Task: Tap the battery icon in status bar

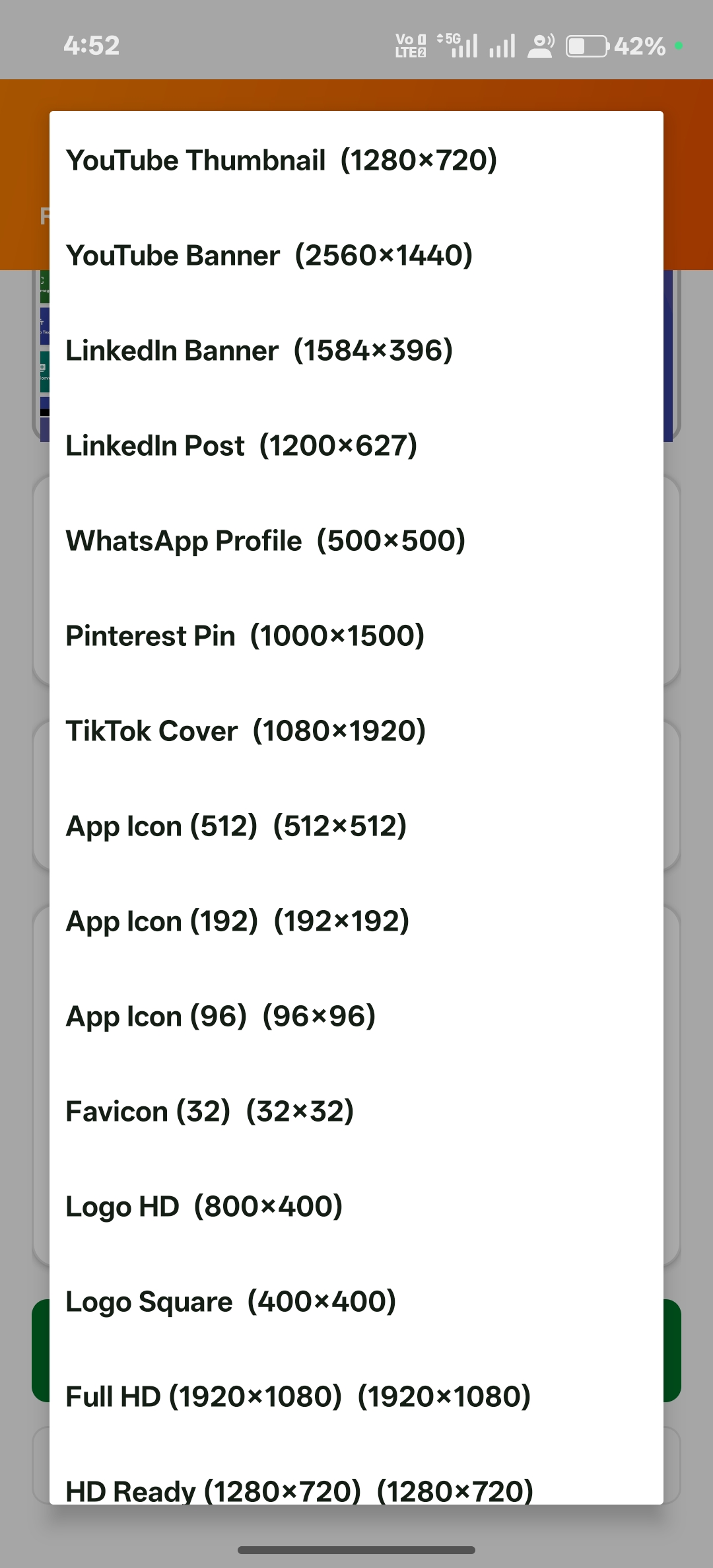Action: point(587,46)
